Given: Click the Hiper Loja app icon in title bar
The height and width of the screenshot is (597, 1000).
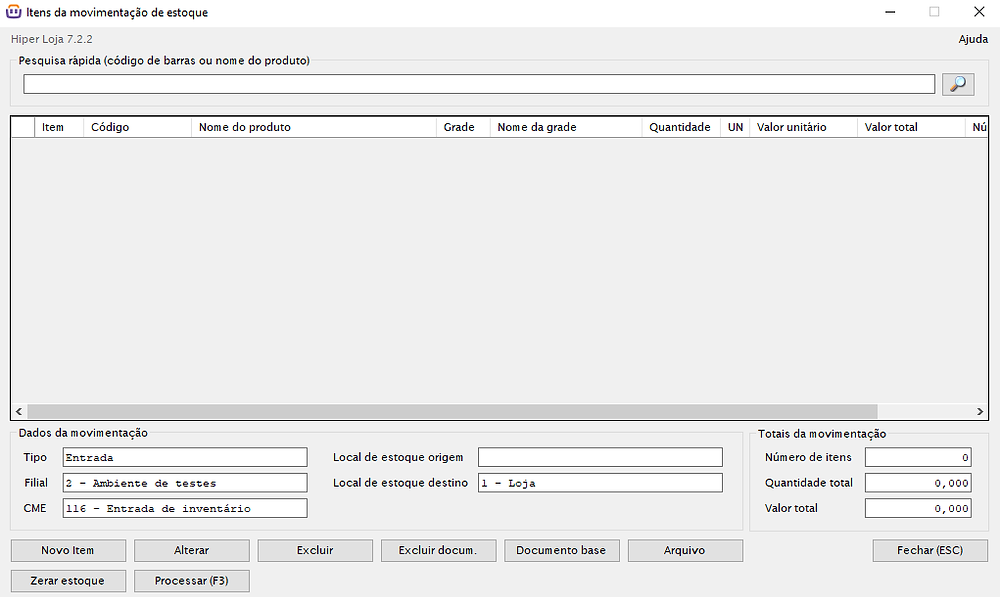Looking at the screenshot, I should tap(13, 12).
